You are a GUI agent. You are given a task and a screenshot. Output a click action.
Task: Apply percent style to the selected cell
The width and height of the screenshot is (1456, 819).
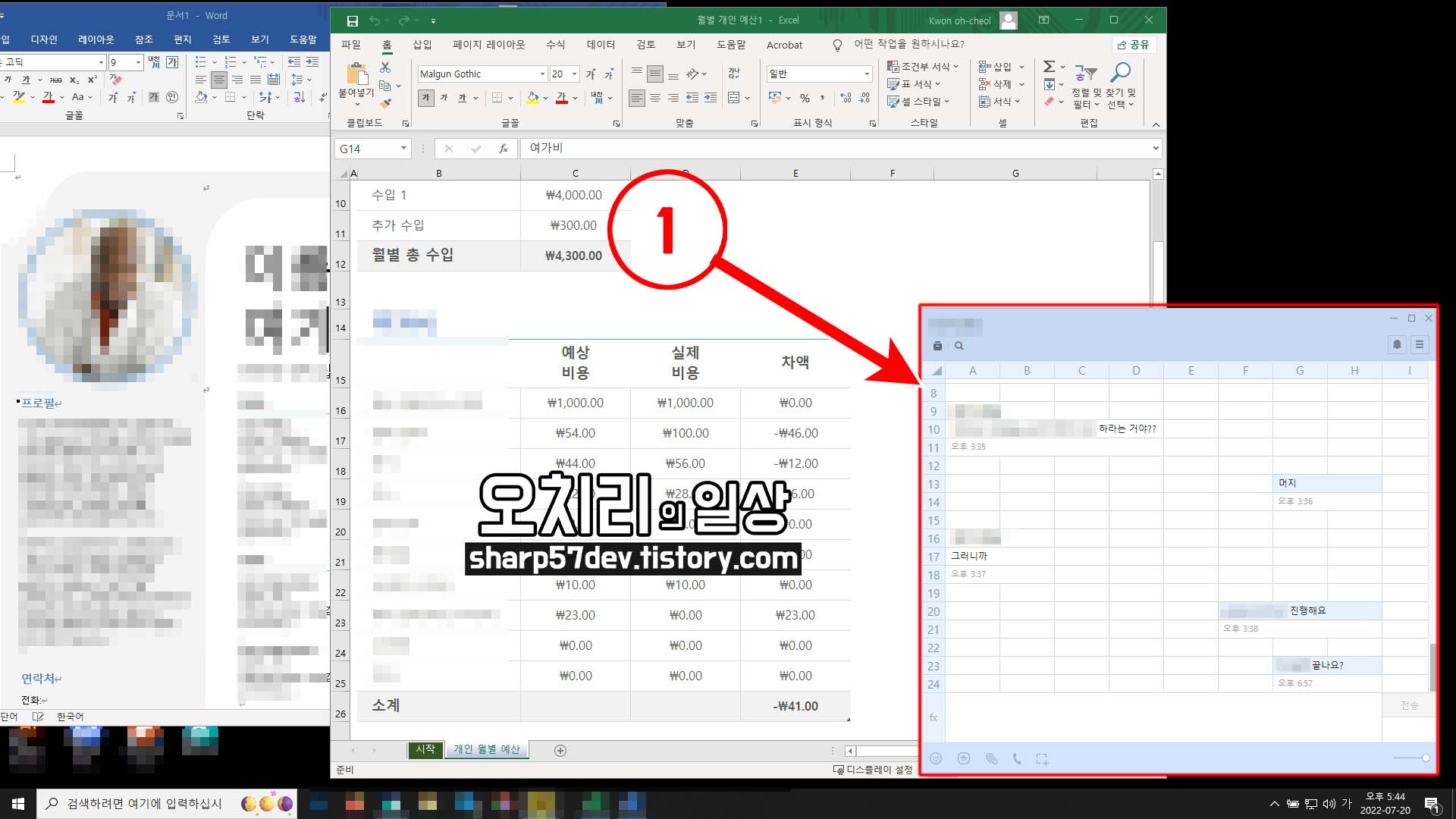coord(805,98)
